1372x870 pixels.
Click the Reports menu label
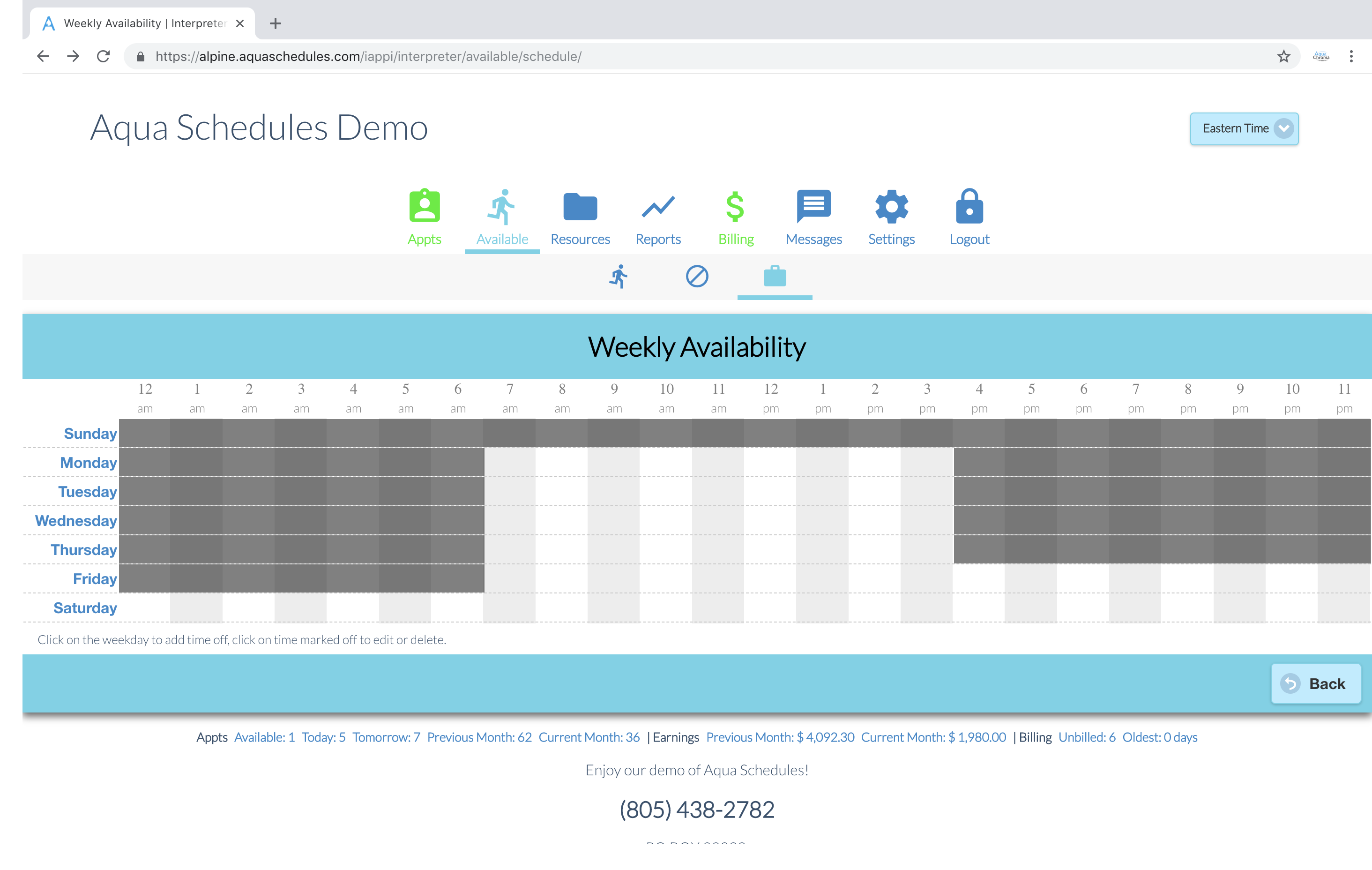(658, 240)
